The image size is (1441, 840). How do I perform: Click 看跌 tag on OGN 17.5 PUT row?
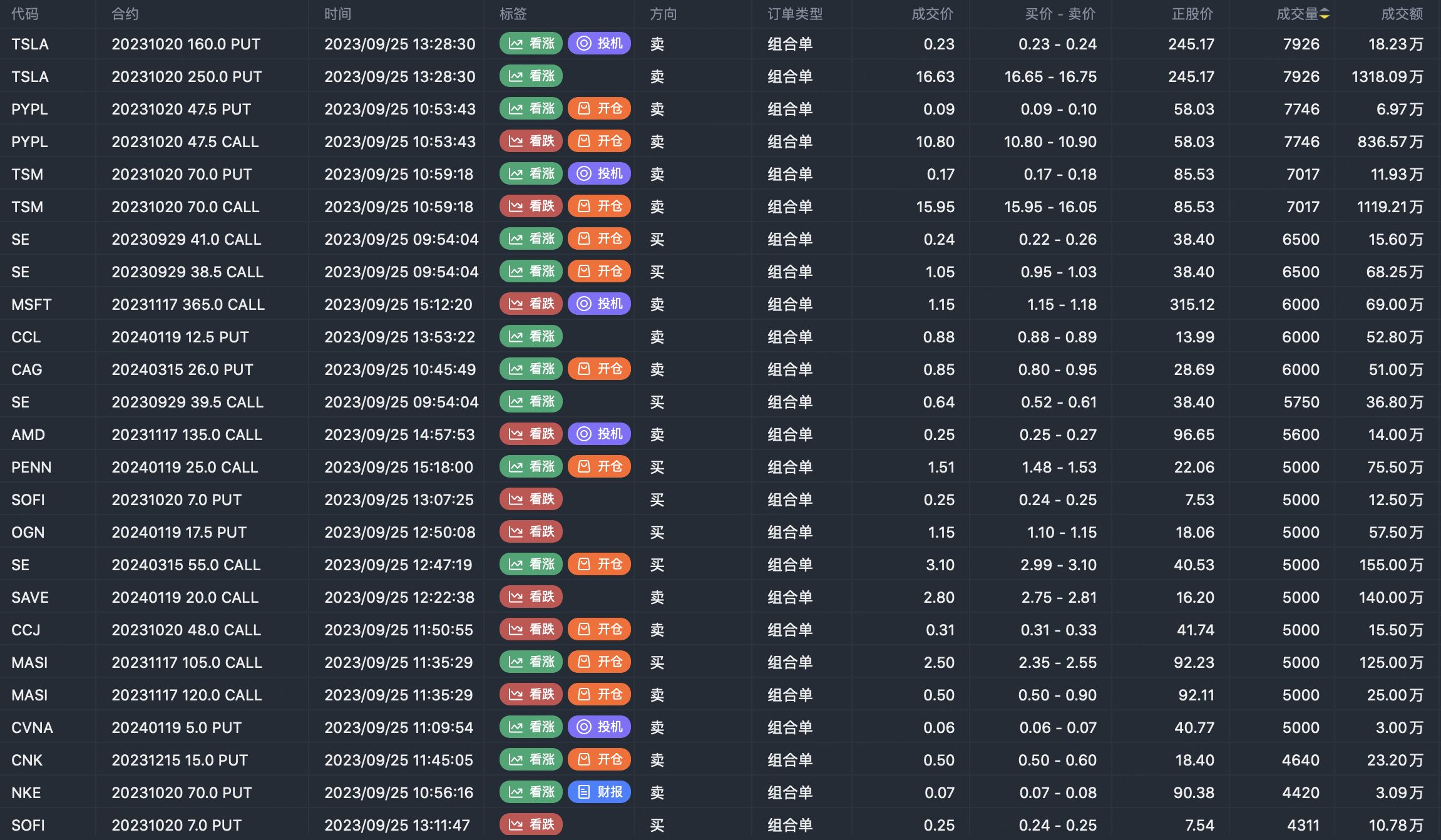pos(531,531)
